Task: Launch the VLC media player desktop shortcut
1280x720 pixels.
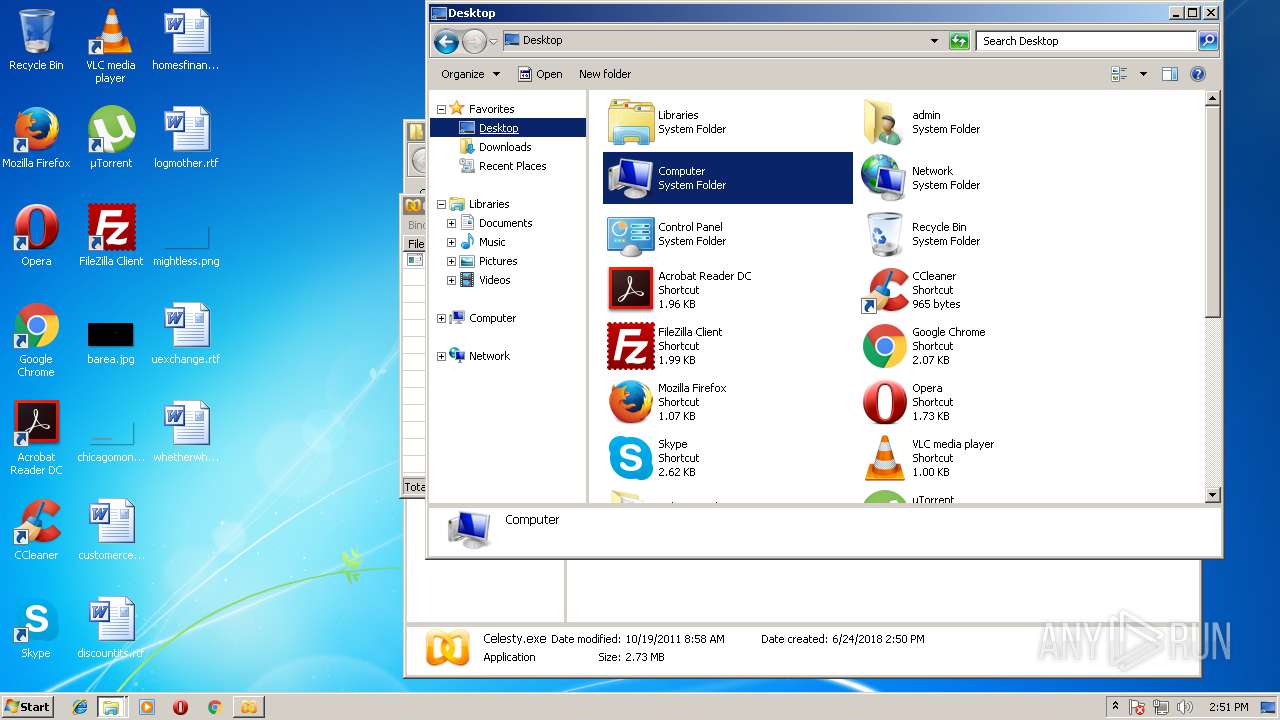Action: pyautogui.click(x=110, y=46)
